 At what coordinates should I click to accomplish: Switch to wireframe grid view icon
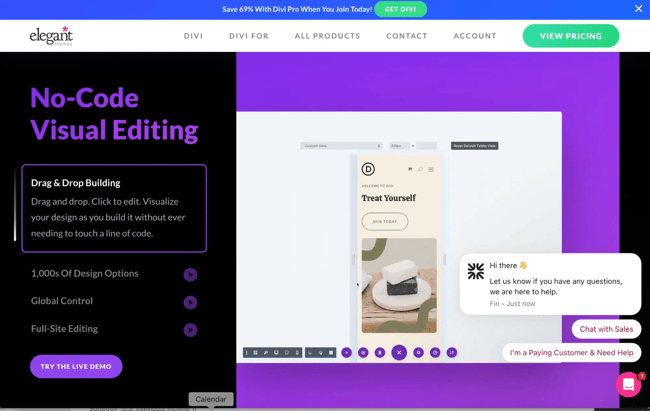255,353
